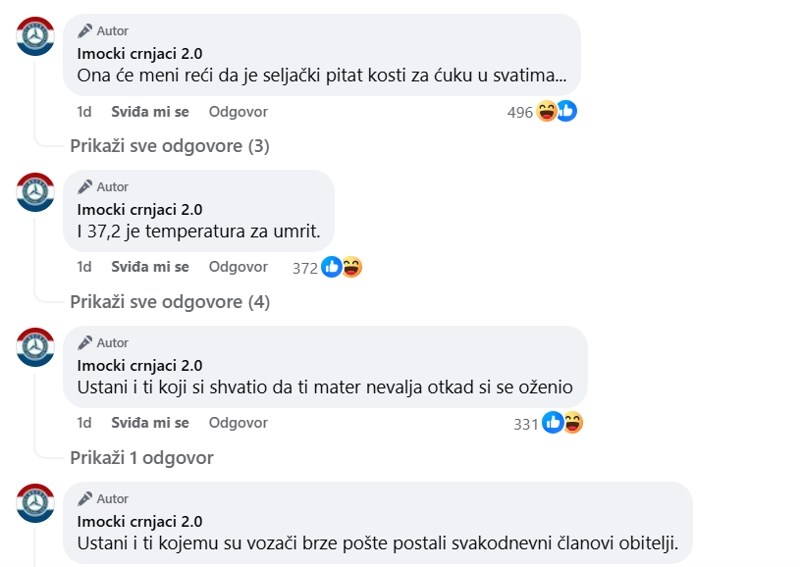Like the 'seljački pitat kosti' comment
Image resolution: width=800 pixels, height=567 pixels.
coord(150,112)
